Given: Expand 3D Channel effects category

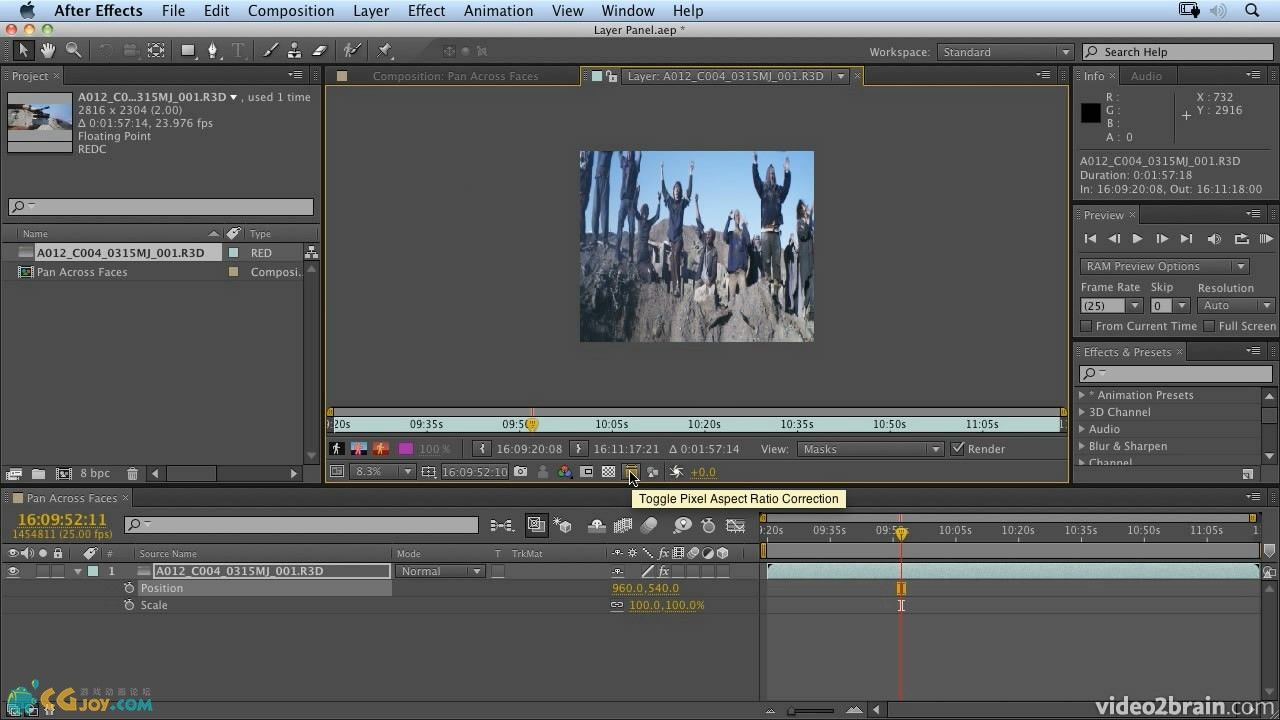Looking at the screenshot, I should pos(1082,412).
